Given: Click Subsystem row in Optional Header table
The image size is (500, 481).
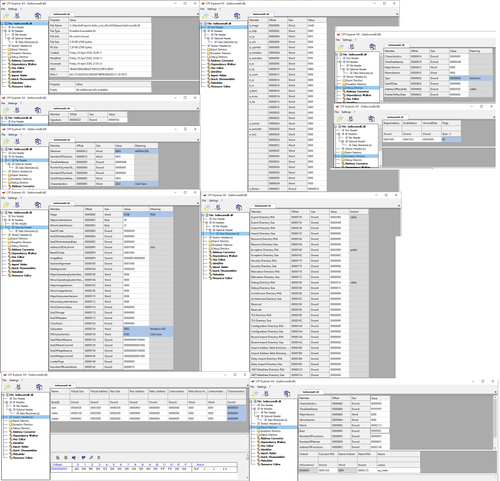Looking at the screenshot, I should click(111, 329).
